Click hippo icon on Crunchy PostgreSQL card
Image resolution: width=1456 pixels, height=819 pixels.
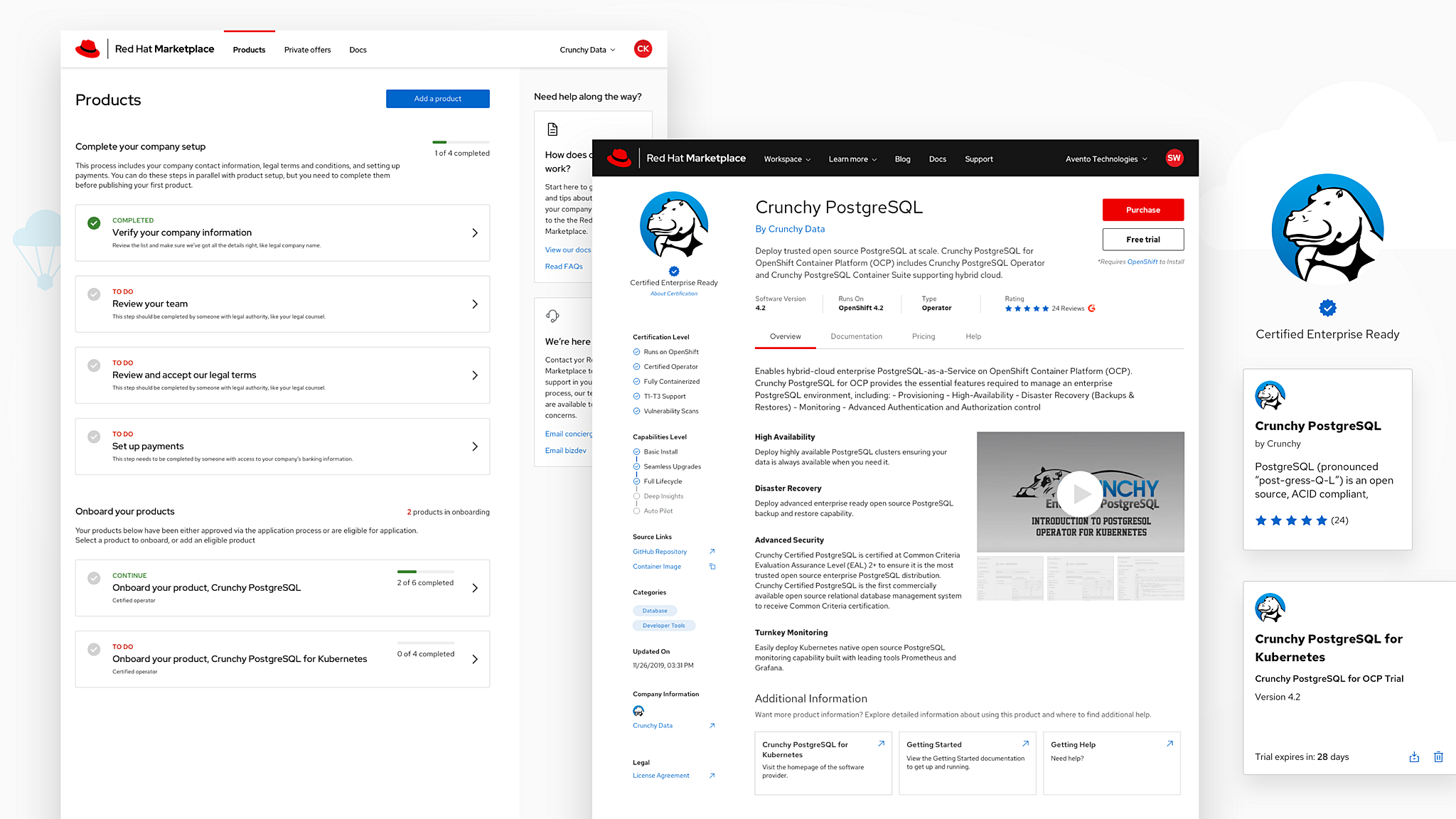click(1270, 395)
